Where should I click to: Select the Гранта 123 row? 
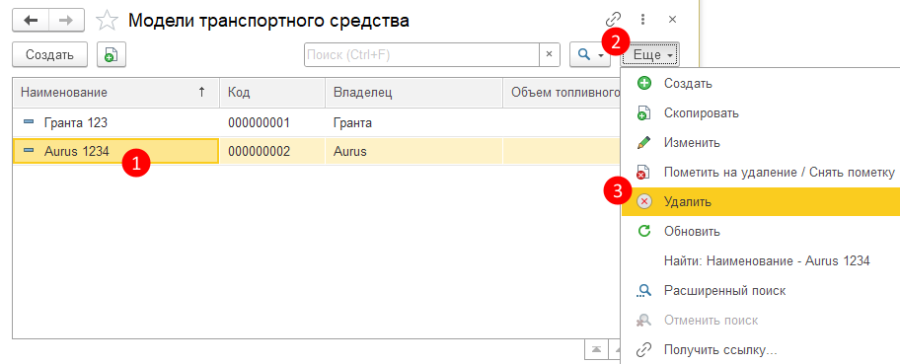(316, 122)
